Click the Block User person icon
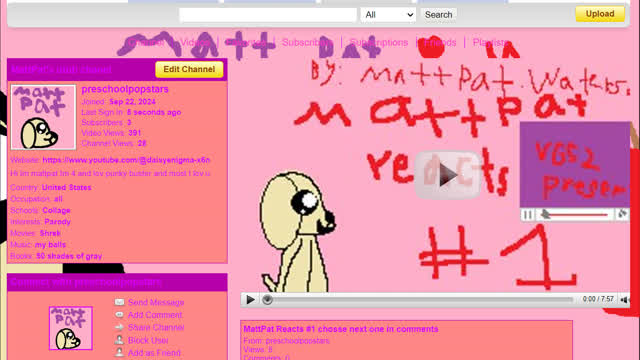This screenshot has height=360, width=640. pos(119,340)
